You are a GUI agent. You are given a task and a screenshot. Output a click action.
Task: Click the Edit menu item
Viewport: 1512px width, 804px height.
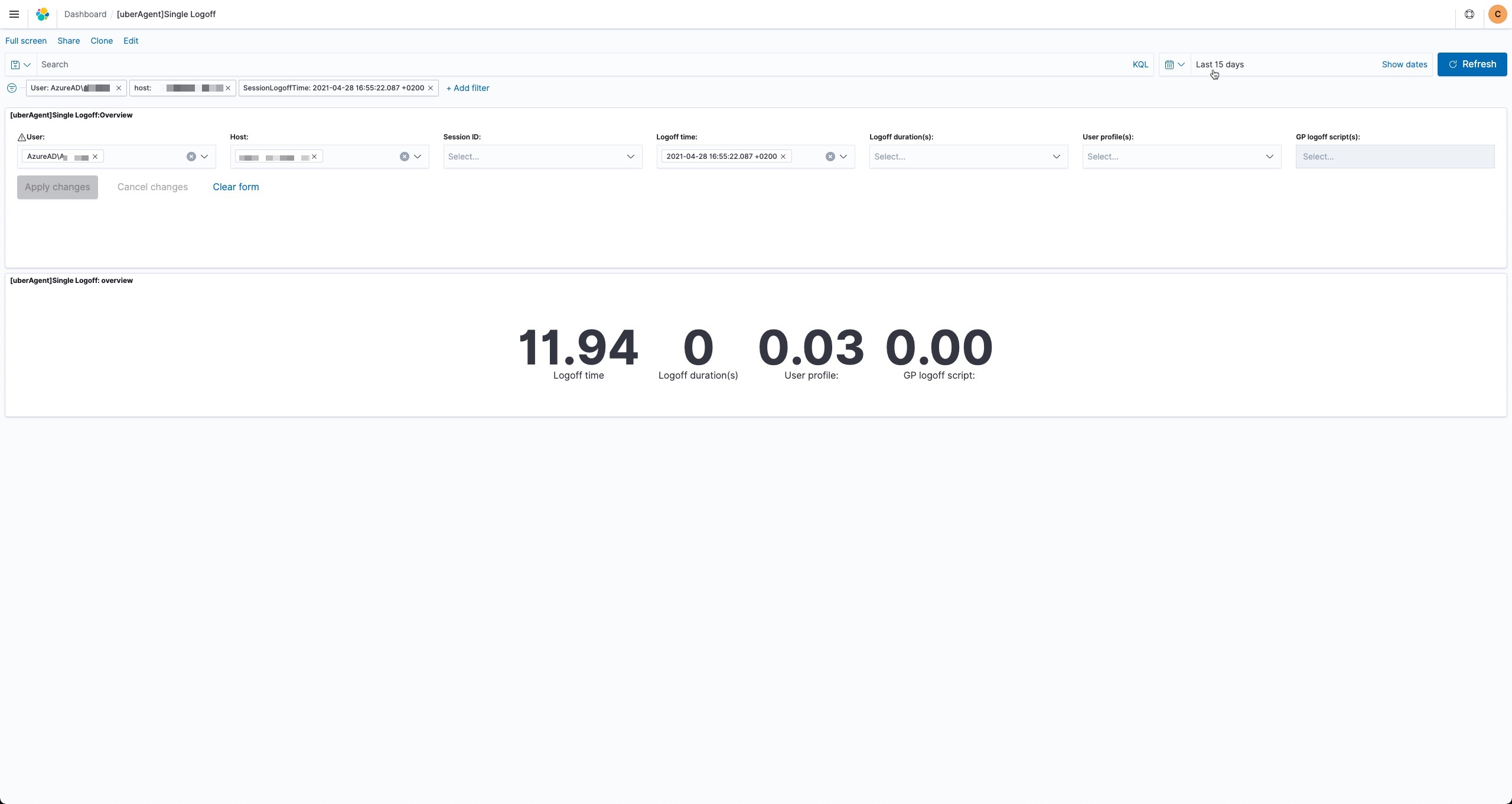pyautogui.click(x=131, y=41)
